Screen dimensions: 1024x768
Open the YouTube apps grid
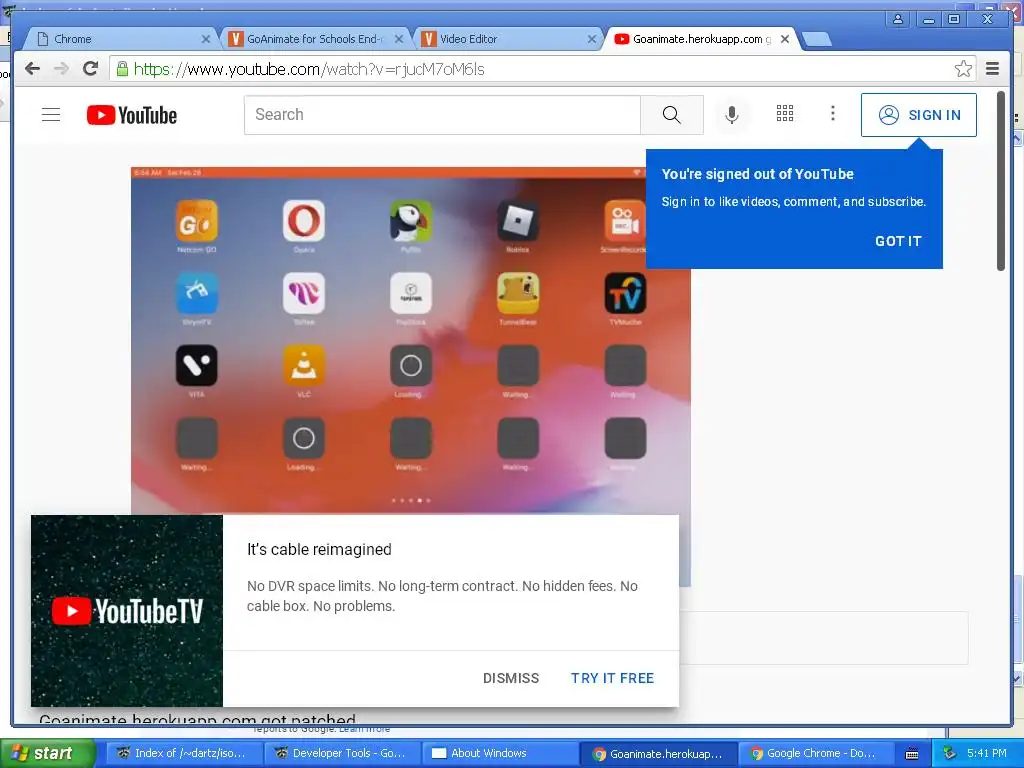[785, 114]
